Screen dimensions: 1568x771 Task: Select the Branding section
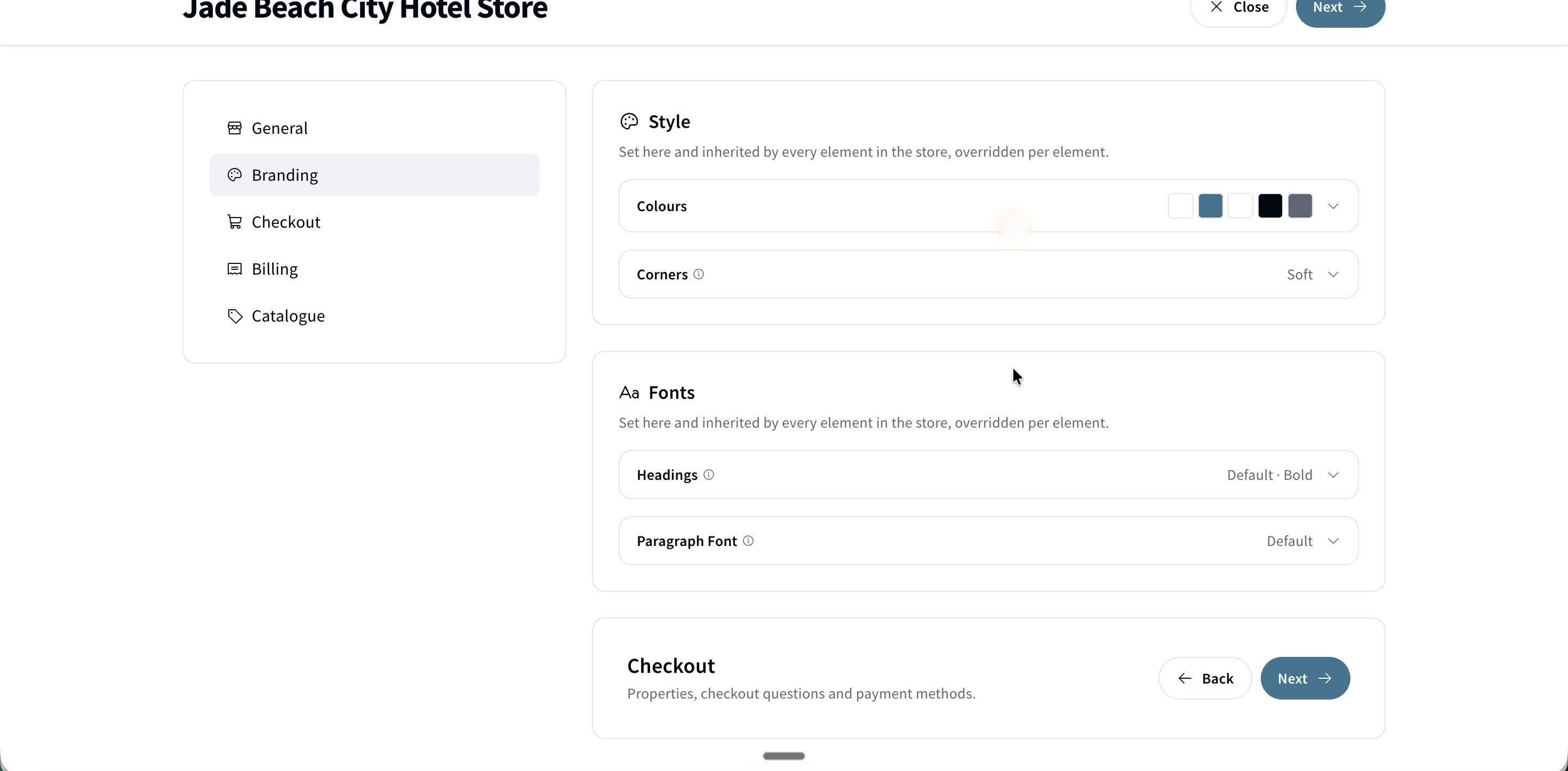coord(374,175)
